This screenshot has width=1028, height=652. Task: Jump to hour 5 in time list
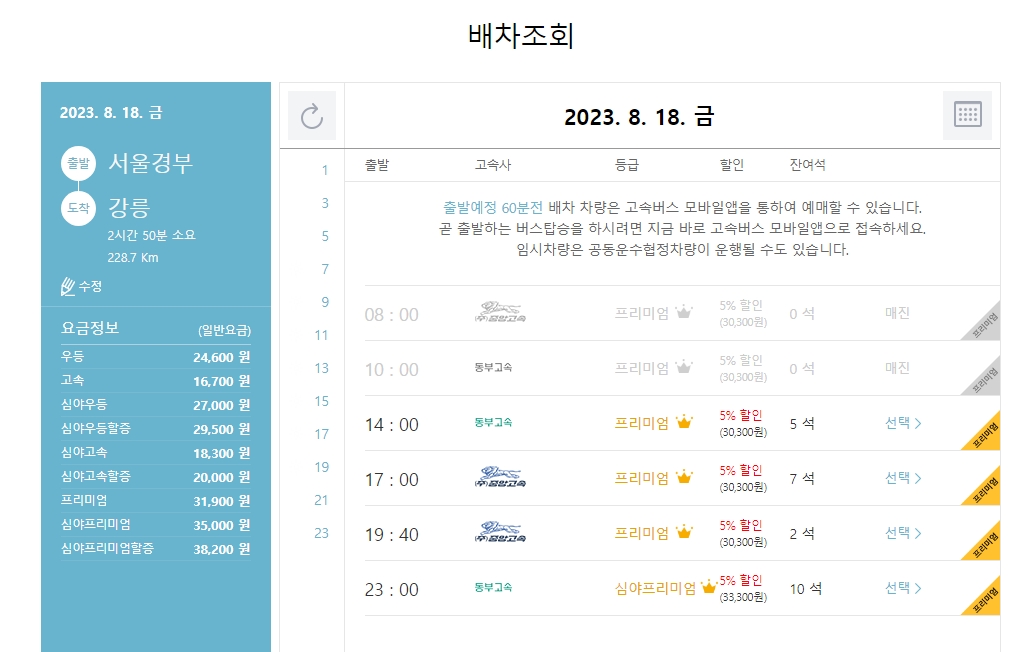[325, 236]
